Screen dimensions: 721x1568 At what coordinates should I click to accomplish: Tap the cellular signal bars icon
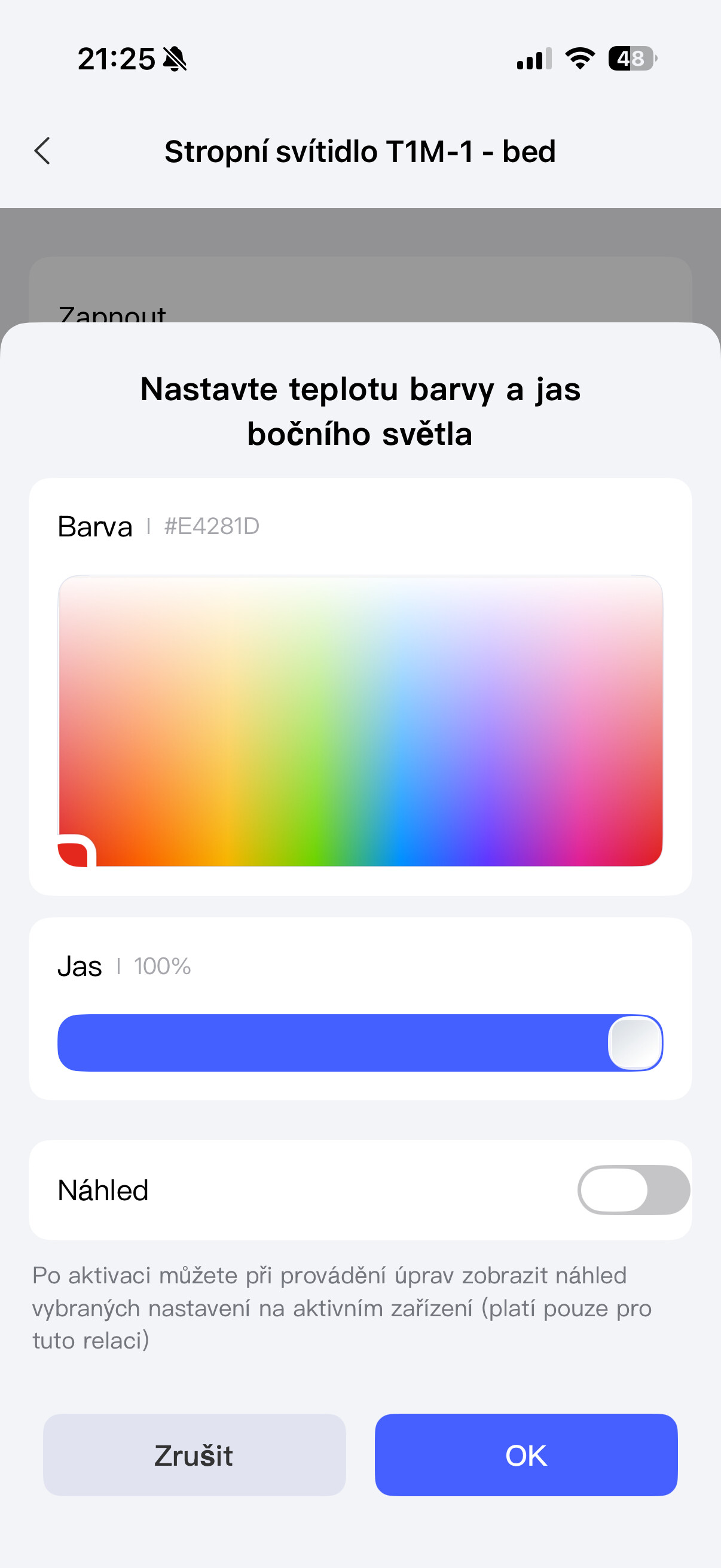[x=534, y=59]
